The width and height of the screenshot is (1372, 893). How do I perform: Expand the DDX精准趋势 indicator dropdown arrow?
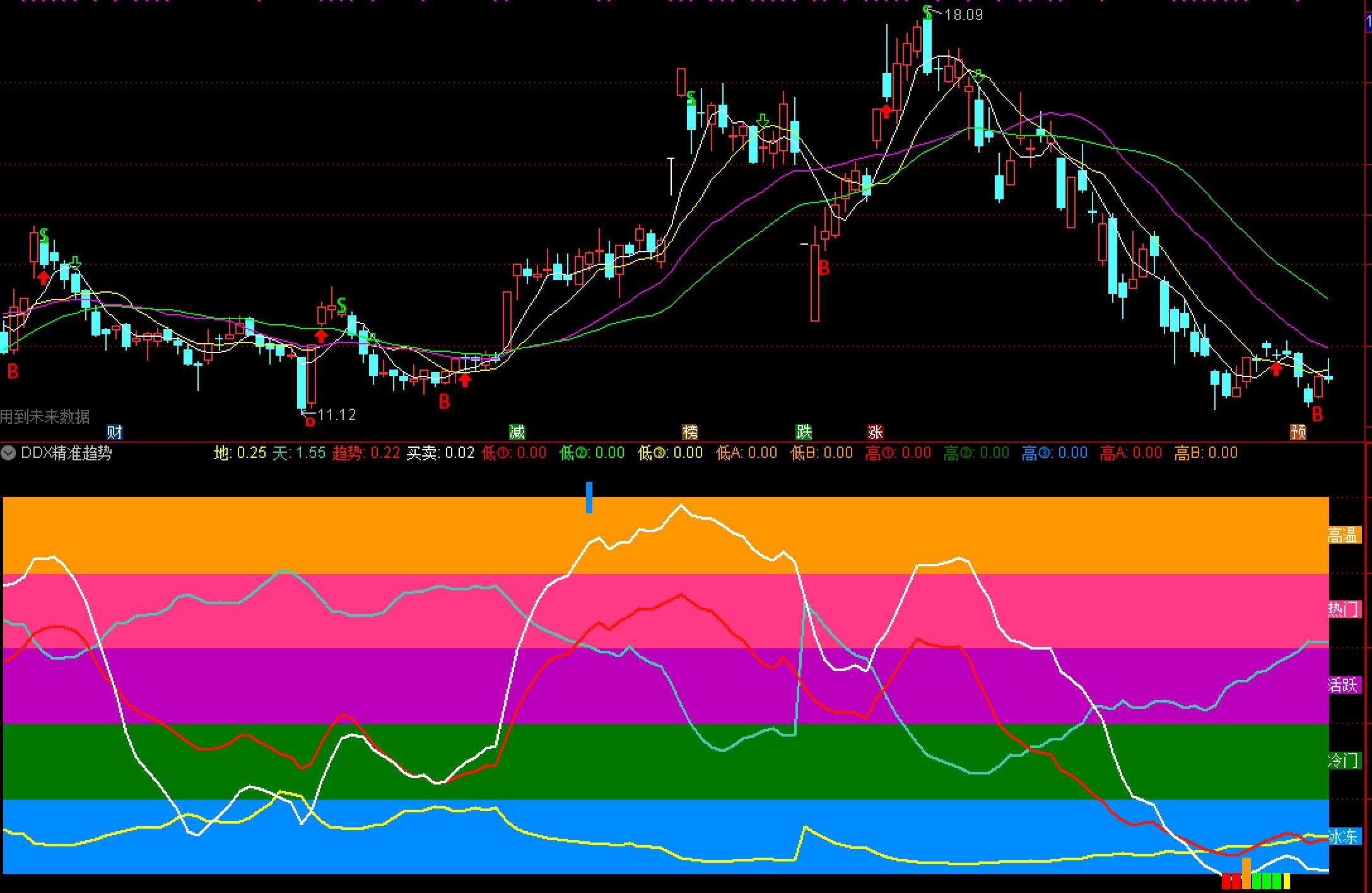click(x=8, y=453)
